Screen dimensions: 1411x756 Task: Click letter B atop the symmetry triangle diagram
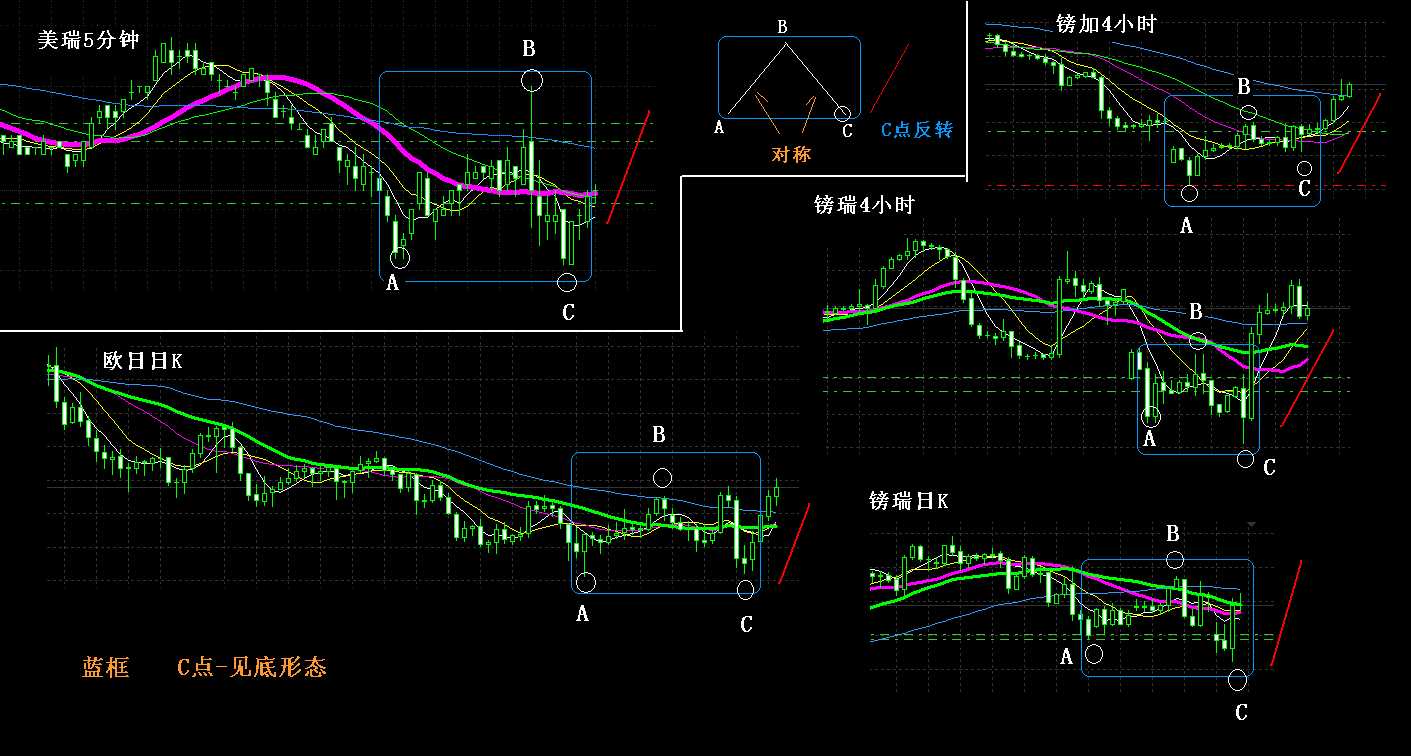(784, 27)
